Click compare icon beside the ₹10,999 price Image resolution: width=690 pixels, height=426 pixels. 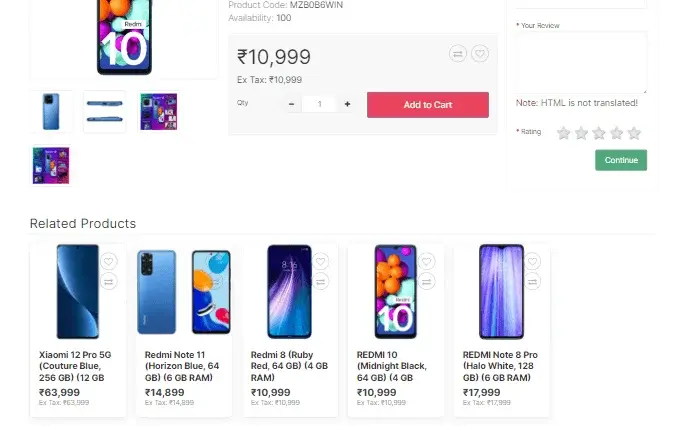click(458, 54)
